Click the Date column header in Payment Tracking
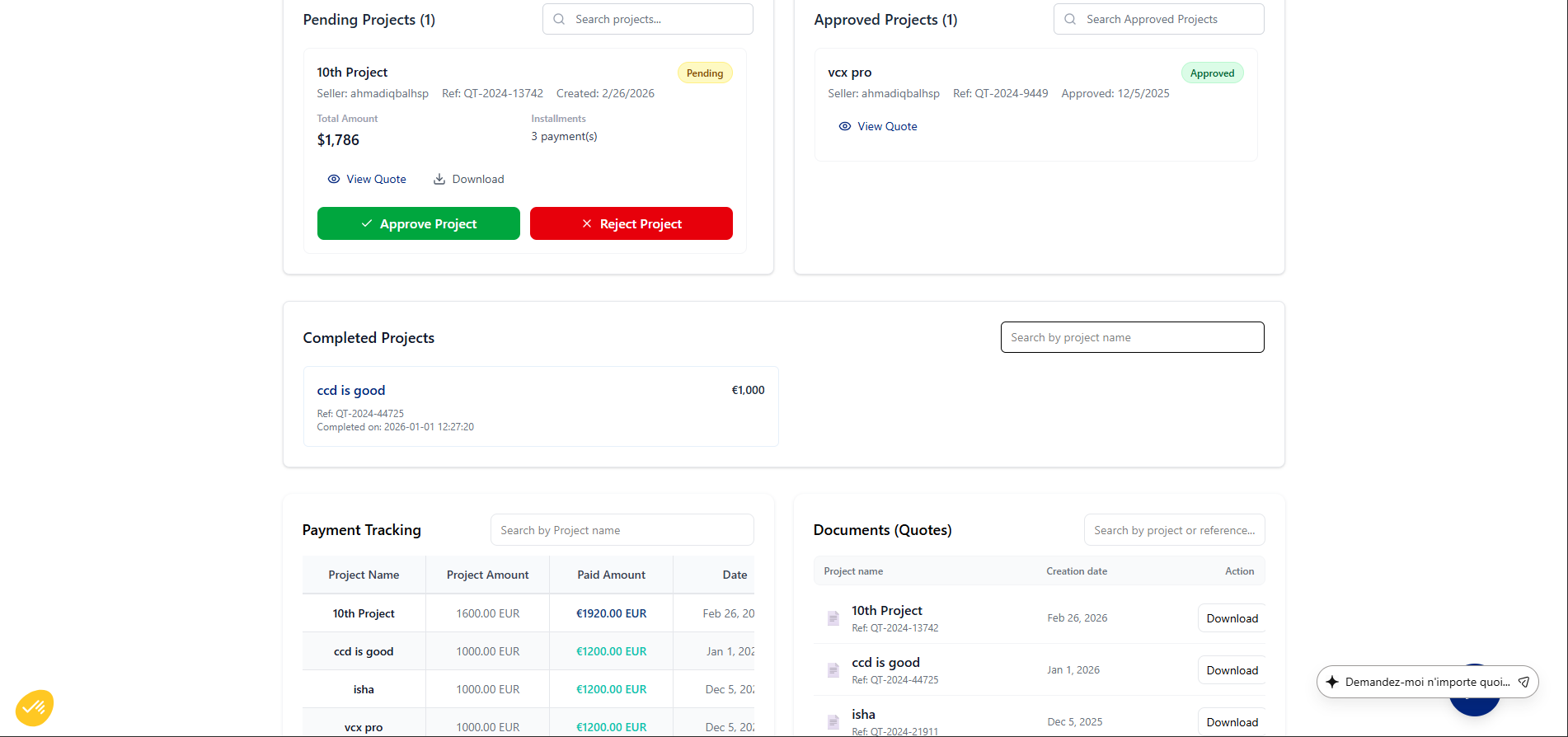1568x737 pixels. click(735, 575)
